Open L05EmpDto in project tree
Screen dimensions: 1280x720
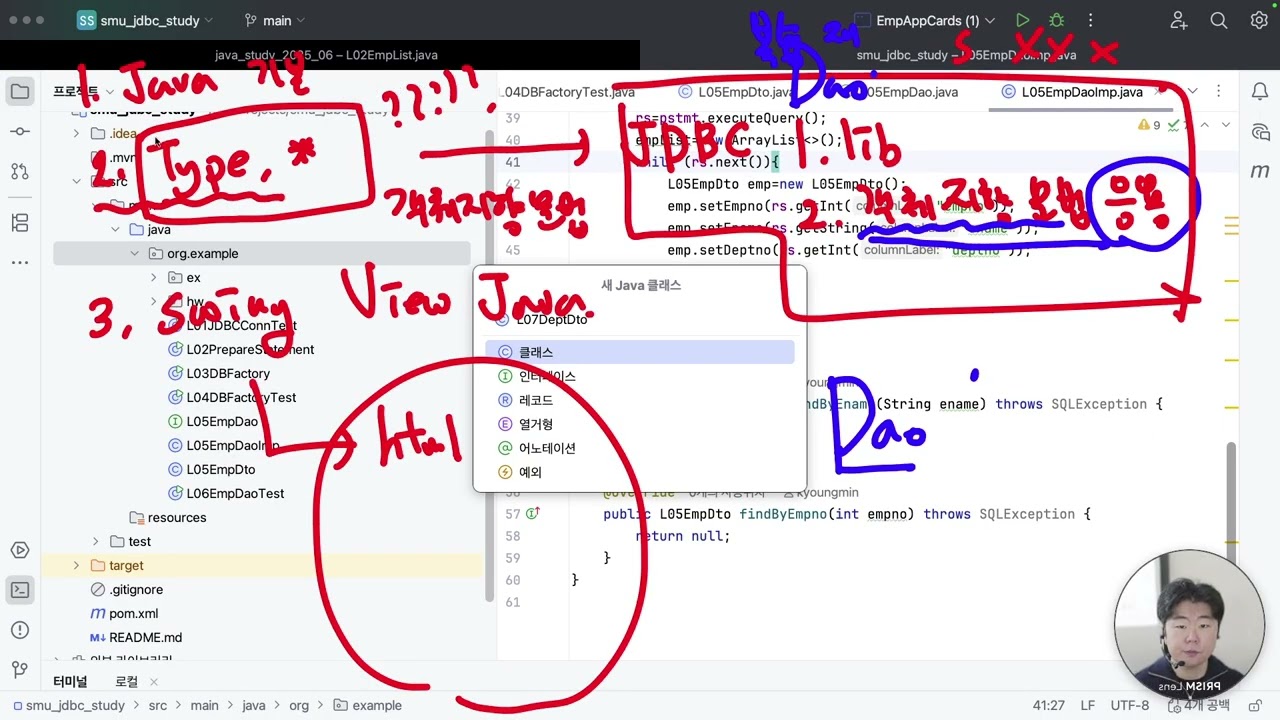tap(220, 470)
